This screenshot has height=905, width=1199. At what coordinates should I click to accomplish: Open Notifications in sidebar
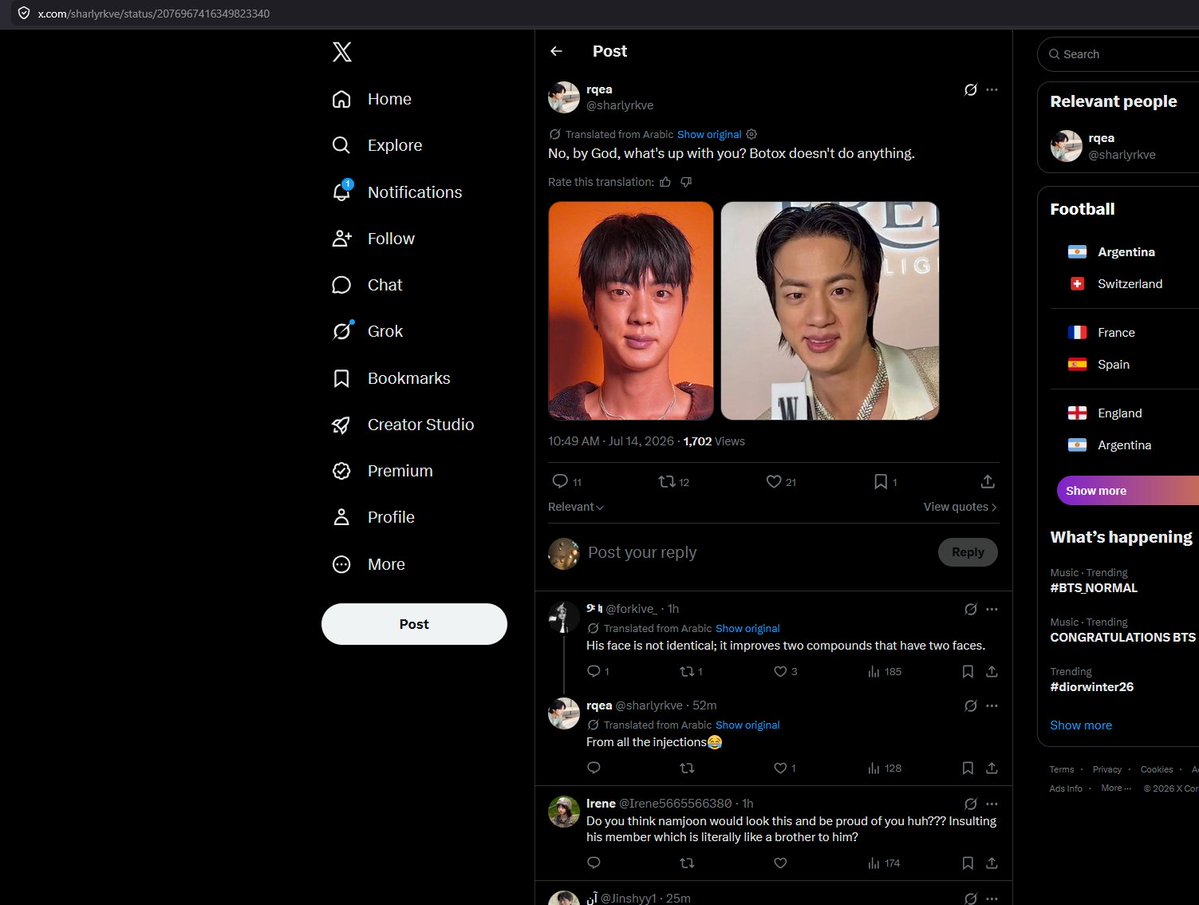tap(398, 192)
